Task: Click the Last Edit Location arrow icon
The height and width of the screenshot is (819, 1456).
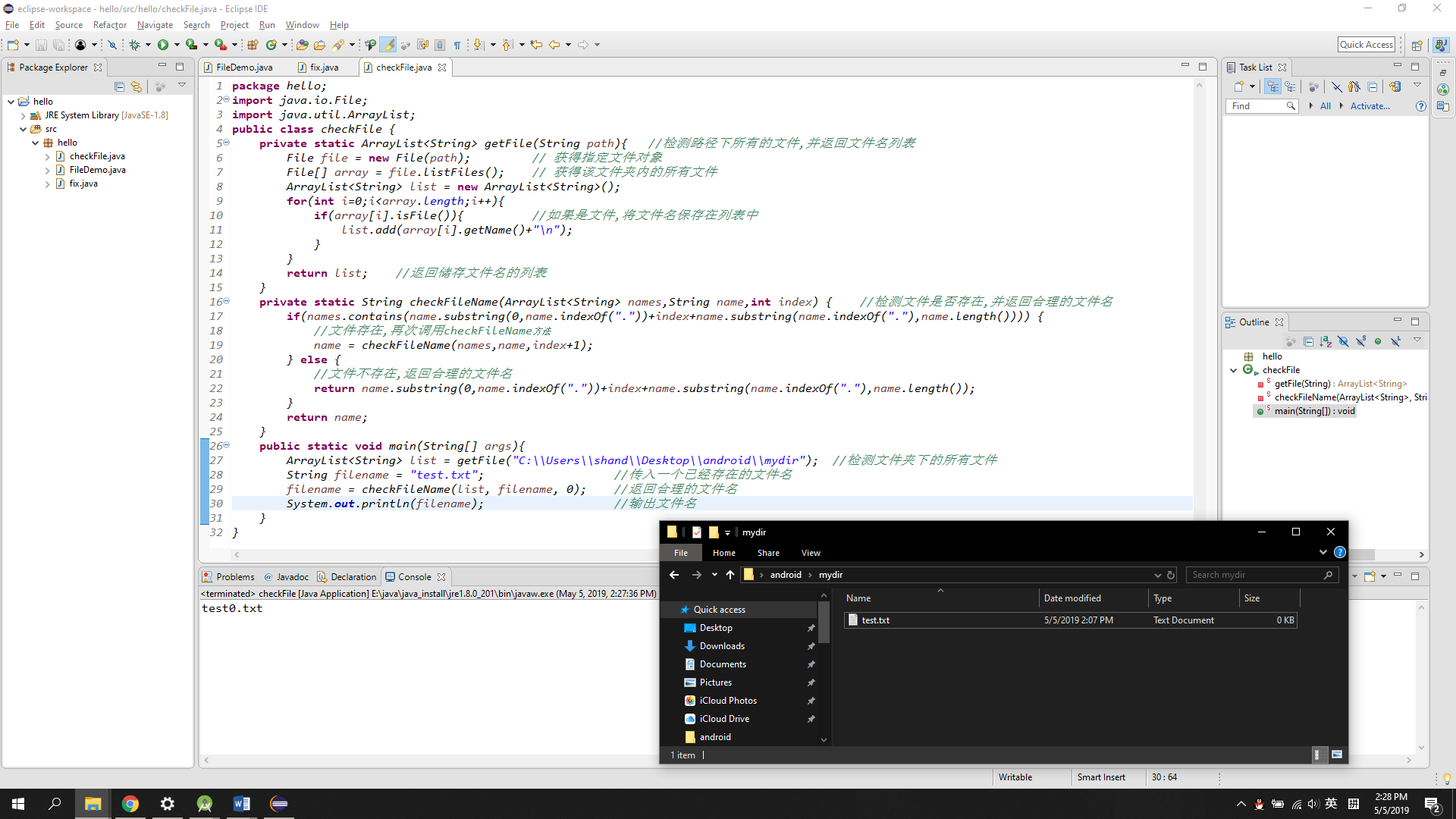Action: (x=536, y=45)
